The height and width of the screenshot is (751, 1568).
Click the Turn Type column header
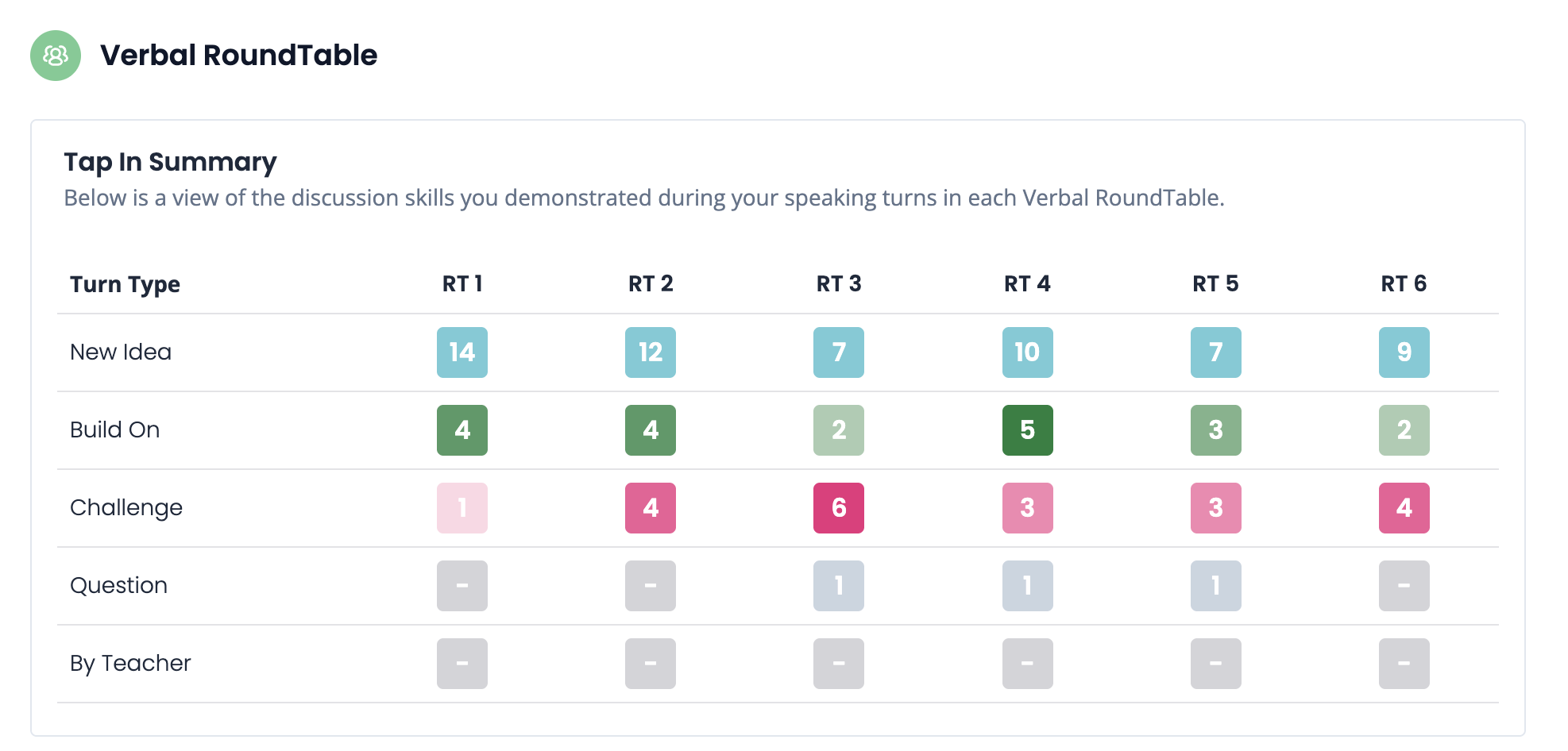click(x=125, y=284)
